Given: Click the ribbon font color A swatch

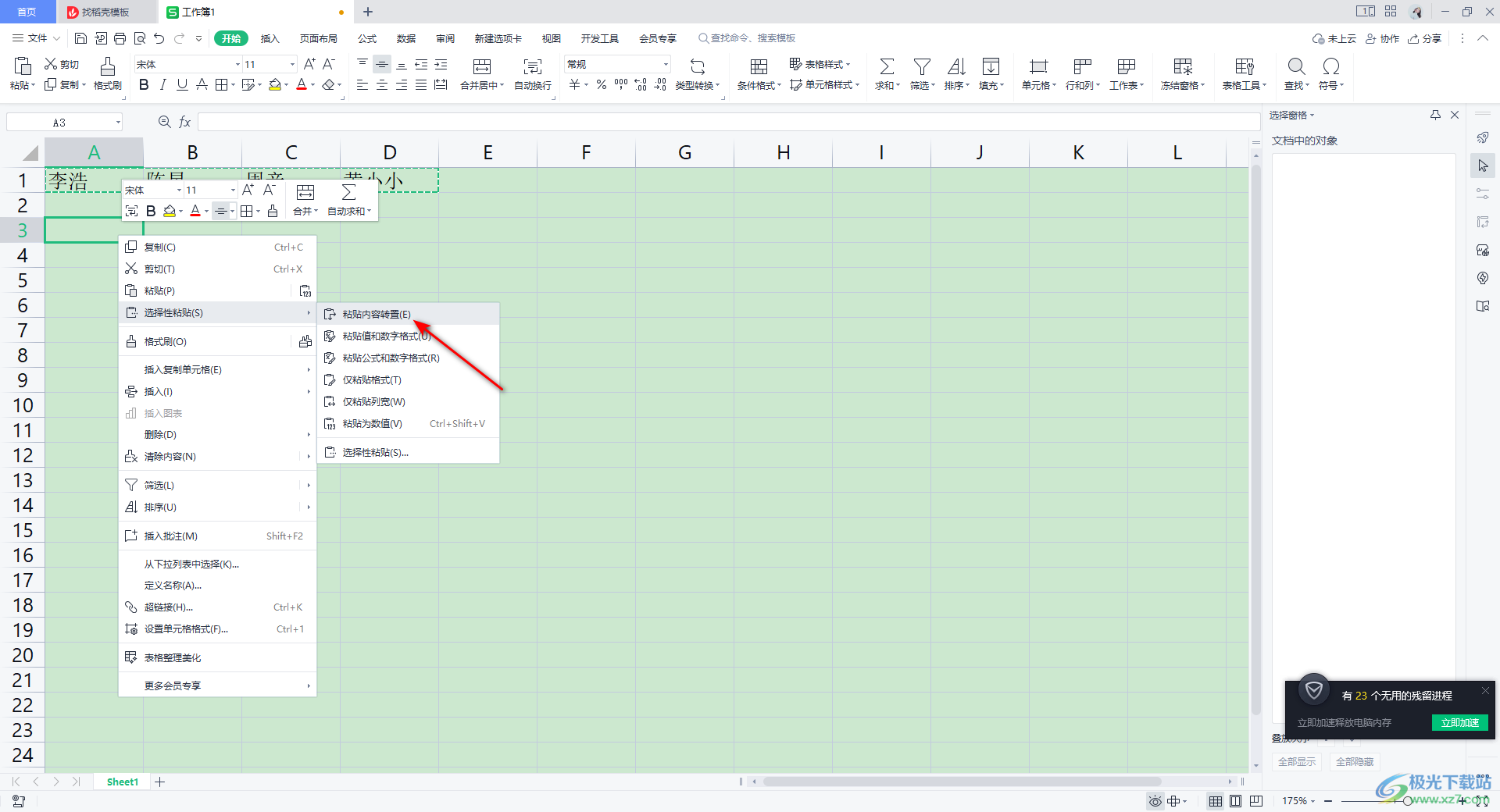Looking at the screenshot, I should point(302,84).
